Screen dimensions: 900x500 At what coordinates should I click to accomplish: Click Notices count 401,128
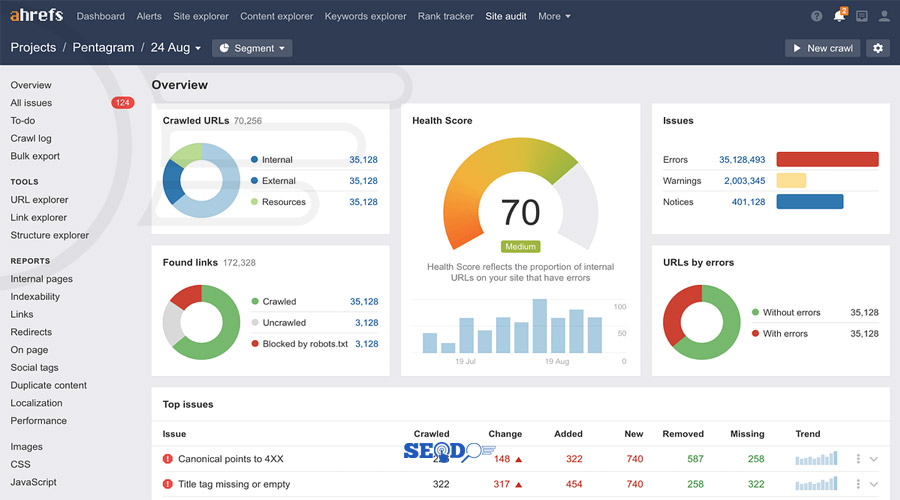pyautogui.click(x=748, y=202)
